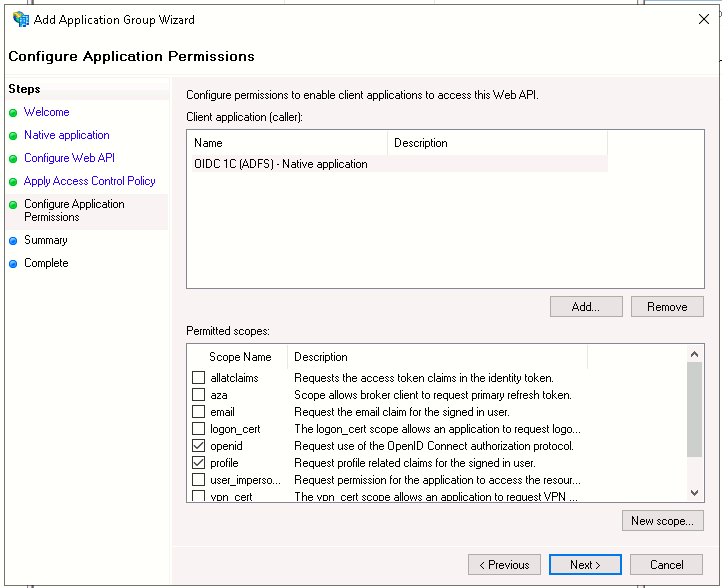722x588 pixels.
Task: Sort by Scope Name column header
Action: (240, 357)
